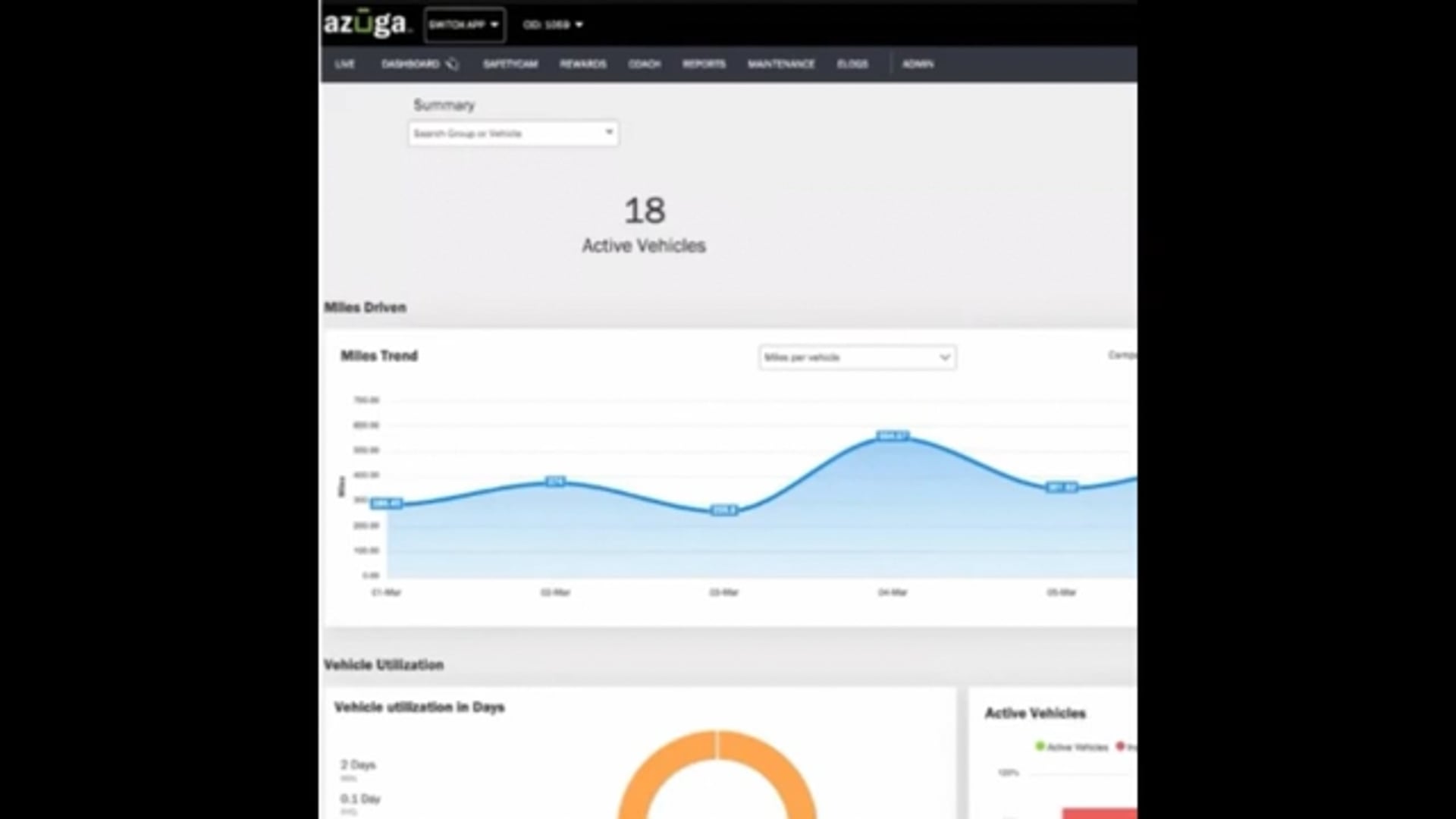Click the 03-Mar low data point marker
1456x819 pixels.
tap(723, 510)
